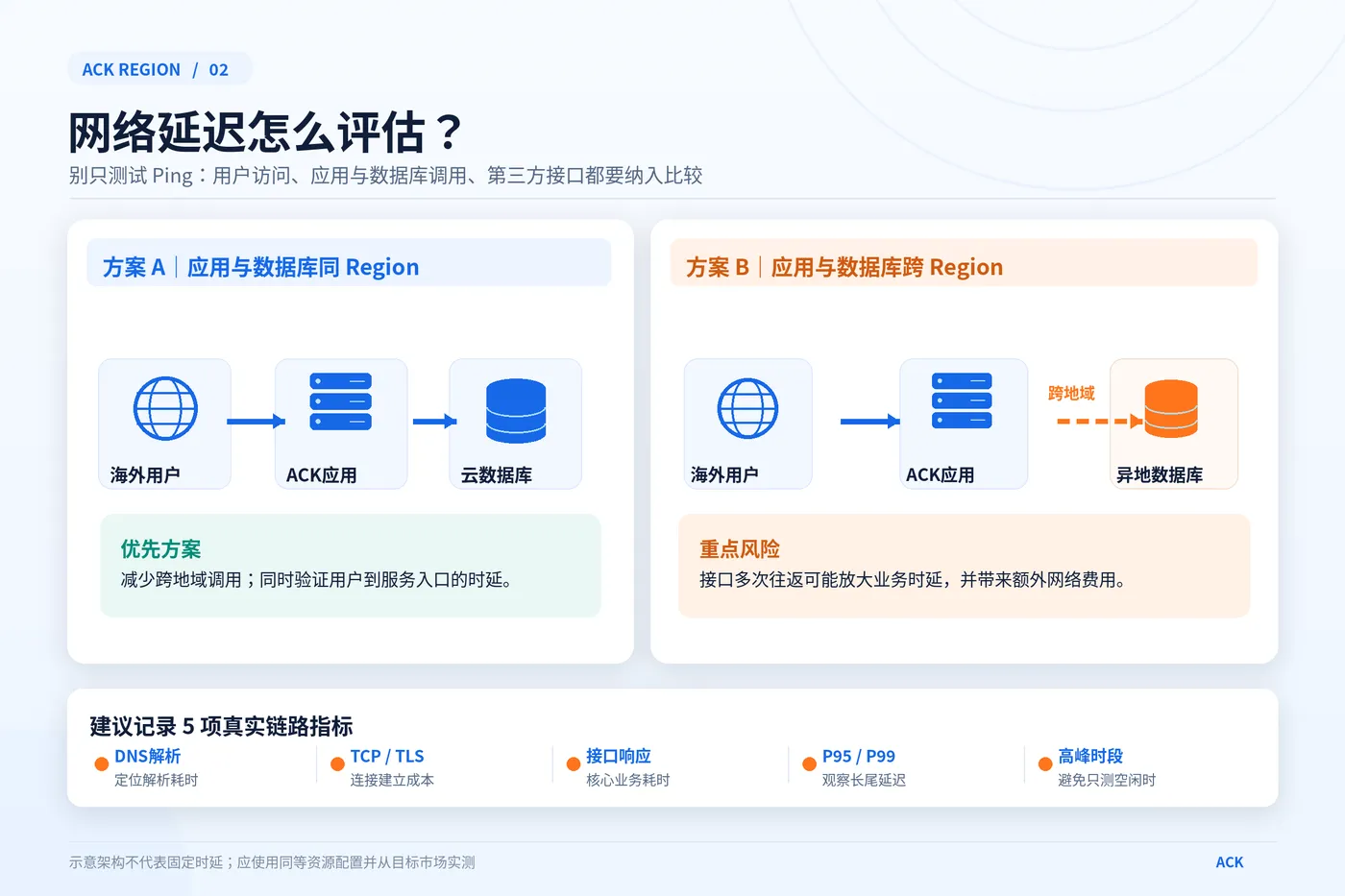The height and width of the screenshot is (896, 1345).
Task: Click the globe icon in the 方案 B card
Action: pyautogui.click(x=747, y=408)
